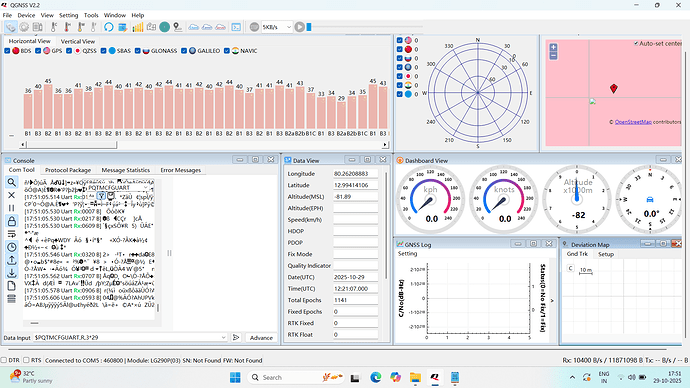Open the map location pin toolbar icon
This screenshot has width=690, height=388.
pyautogui.click(x=177, y=27)
